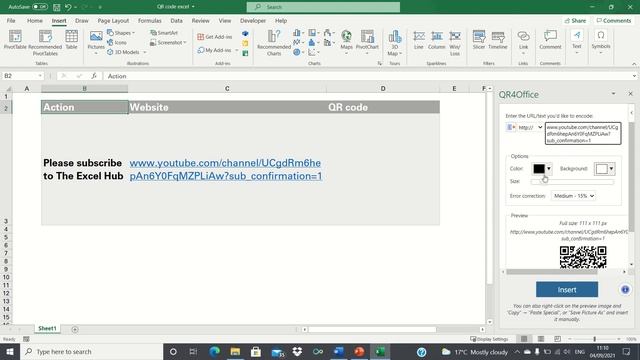Open the QR Color black swatch picker
The width and height of the screenshot is (640, 360).
coord(542,168)
